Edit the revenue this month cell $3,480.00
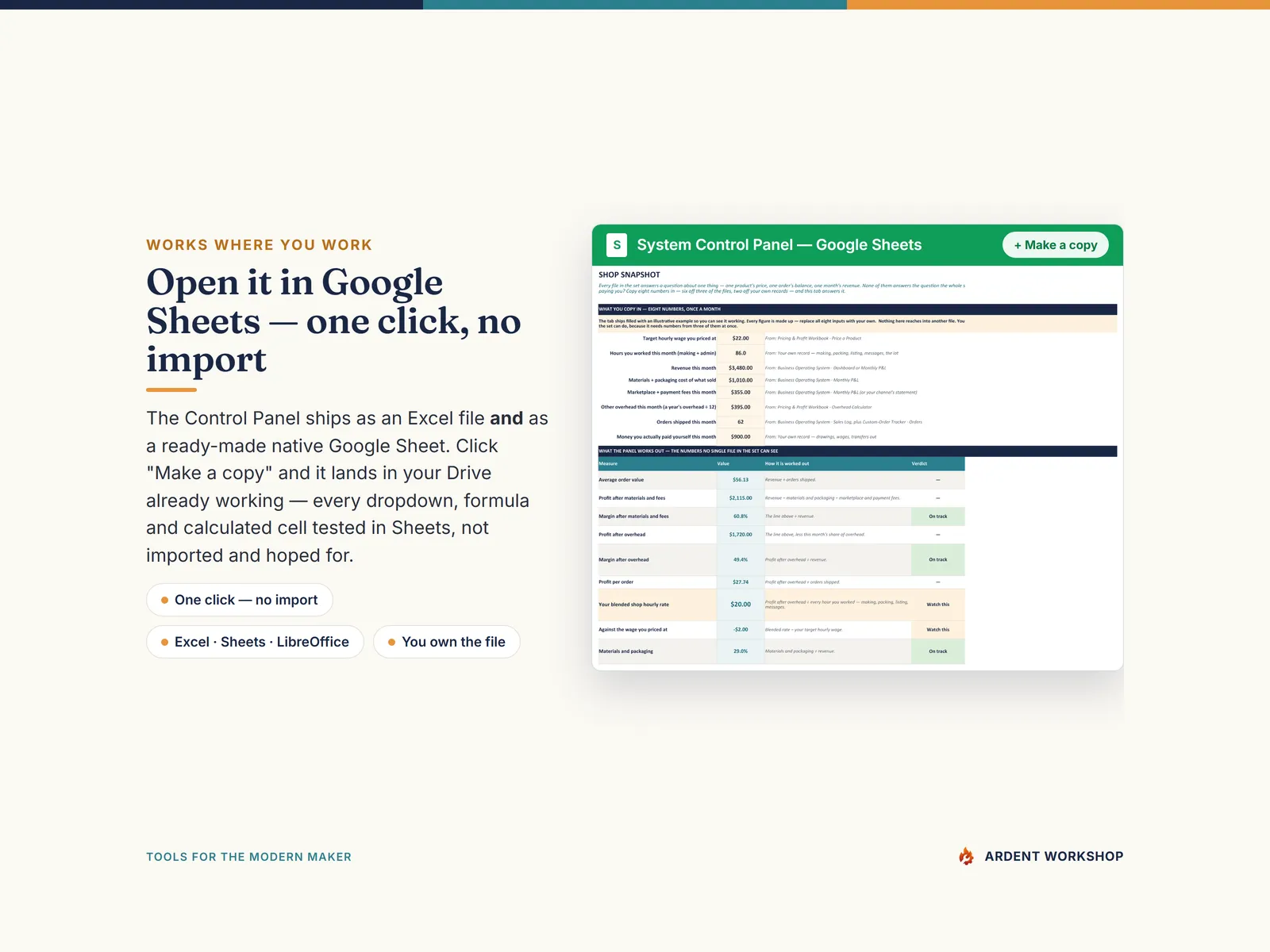The width and height of the screenshot is (1270, 952). tap(741, 368)
